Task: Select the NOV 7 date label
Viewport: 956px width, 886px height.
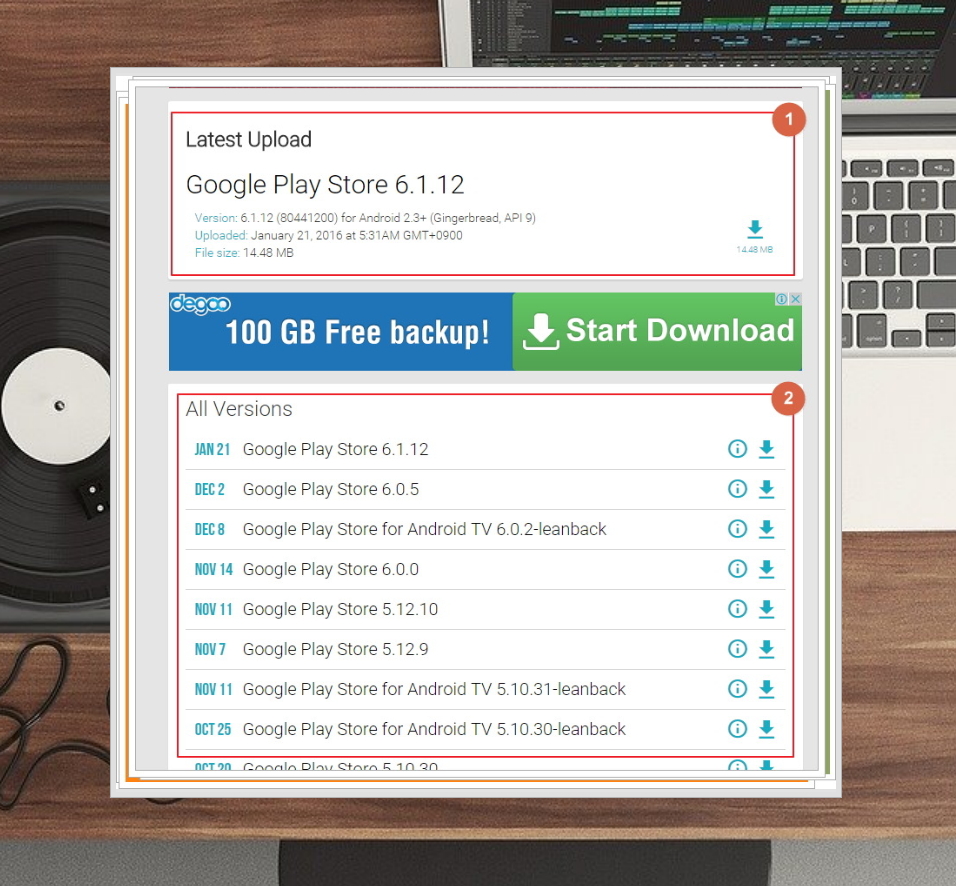Action: pos(210,649)
